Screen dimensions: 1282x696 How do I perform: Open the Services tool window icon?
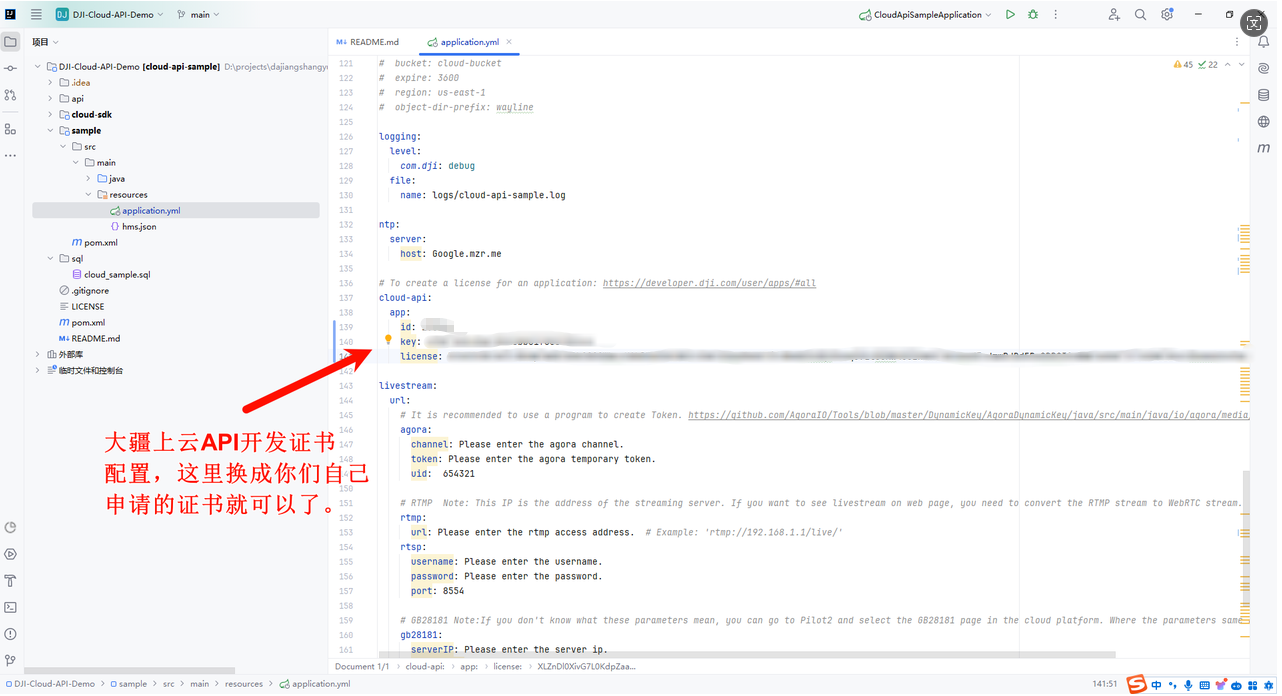pyautogui.click(x=11, y=554)
